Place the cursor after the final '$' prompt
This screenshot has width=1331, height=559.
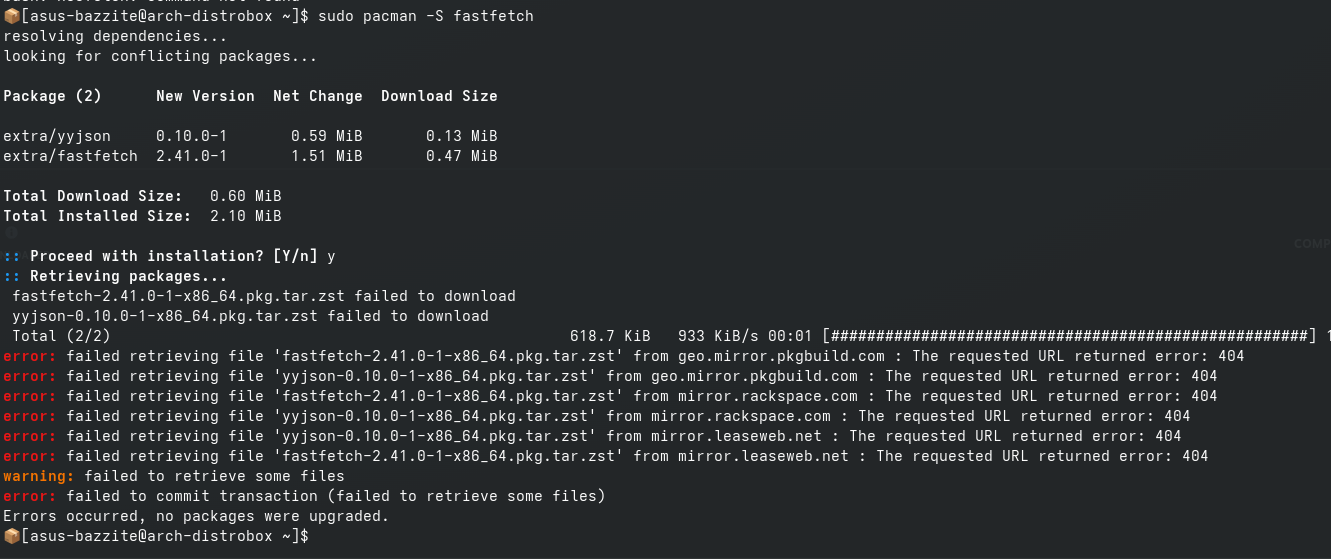312,537
